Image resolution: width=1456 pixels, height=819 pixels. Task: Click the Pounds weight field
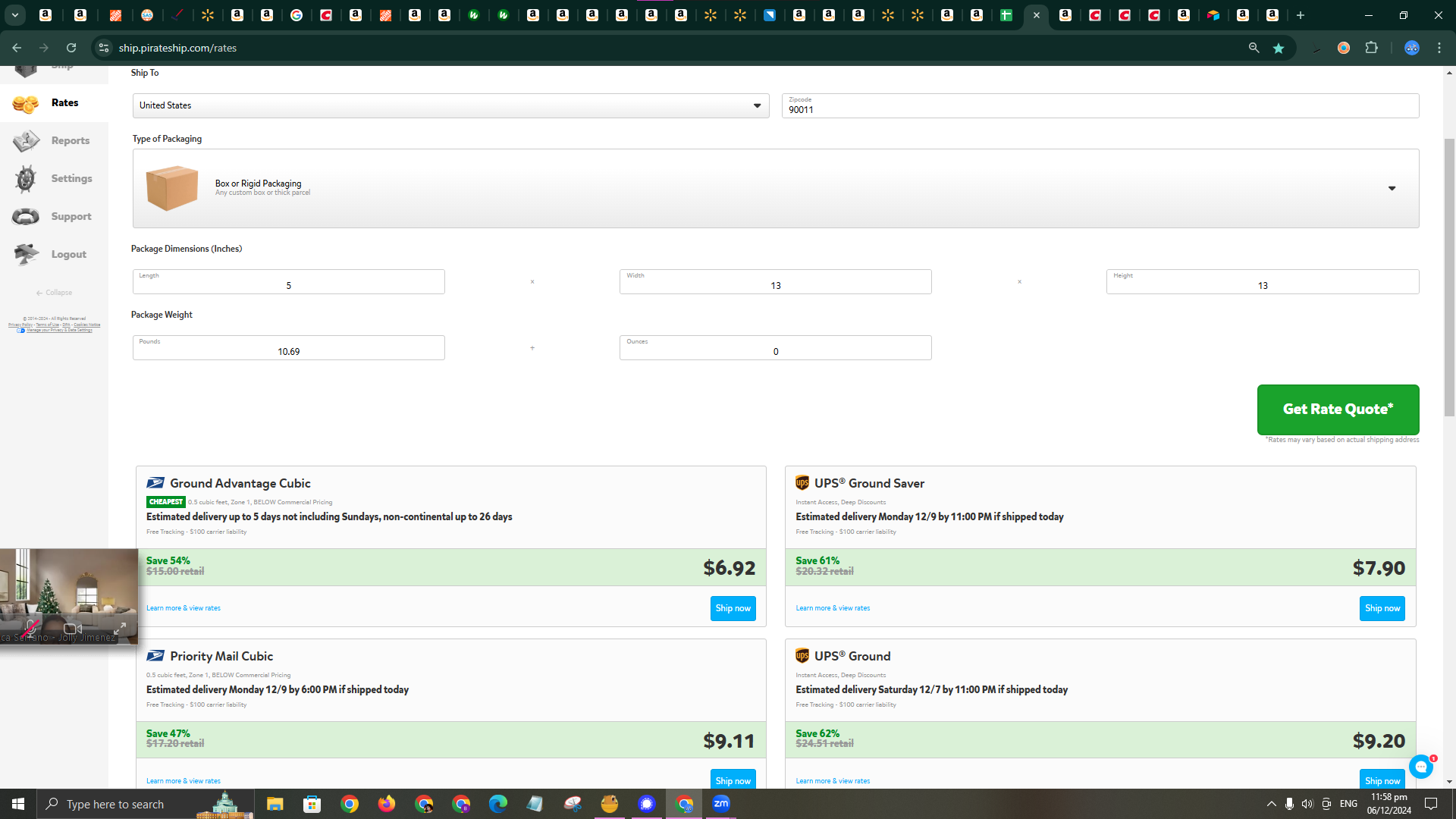(288, 347)
